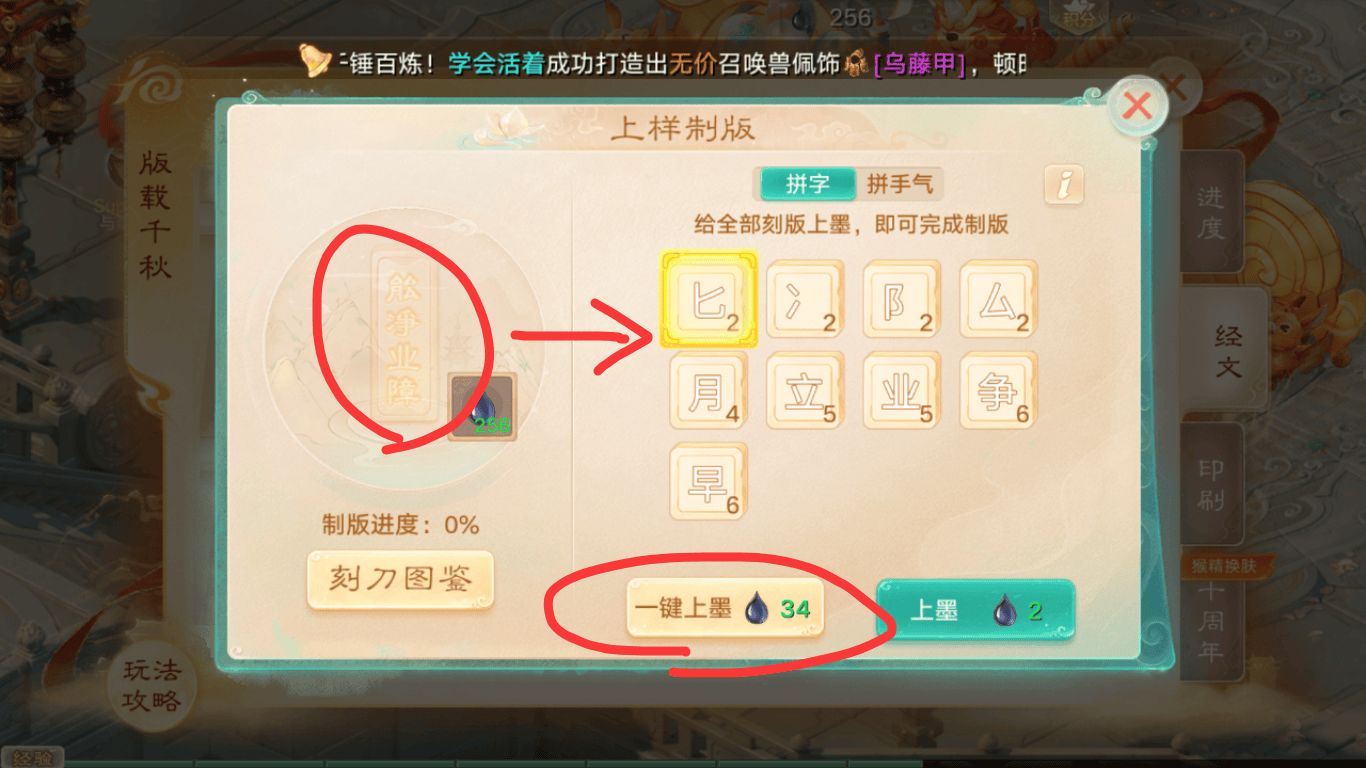Select the 立 character tile
The height and width of the screenshot is (768, 1366).
coord(805,391)
